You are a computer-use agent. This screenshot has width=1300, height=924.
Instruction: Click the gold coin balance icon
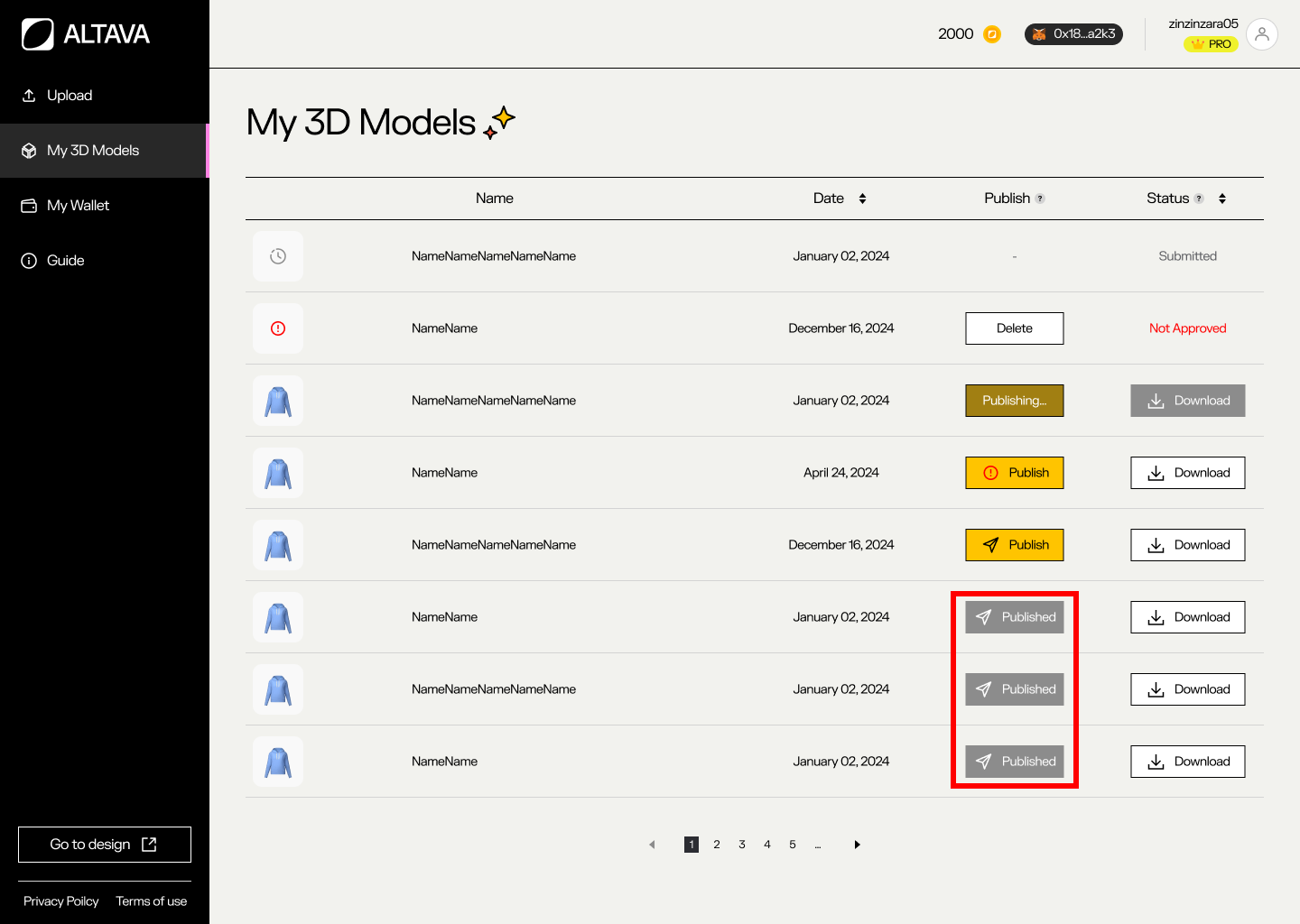(x=992, y=34)
